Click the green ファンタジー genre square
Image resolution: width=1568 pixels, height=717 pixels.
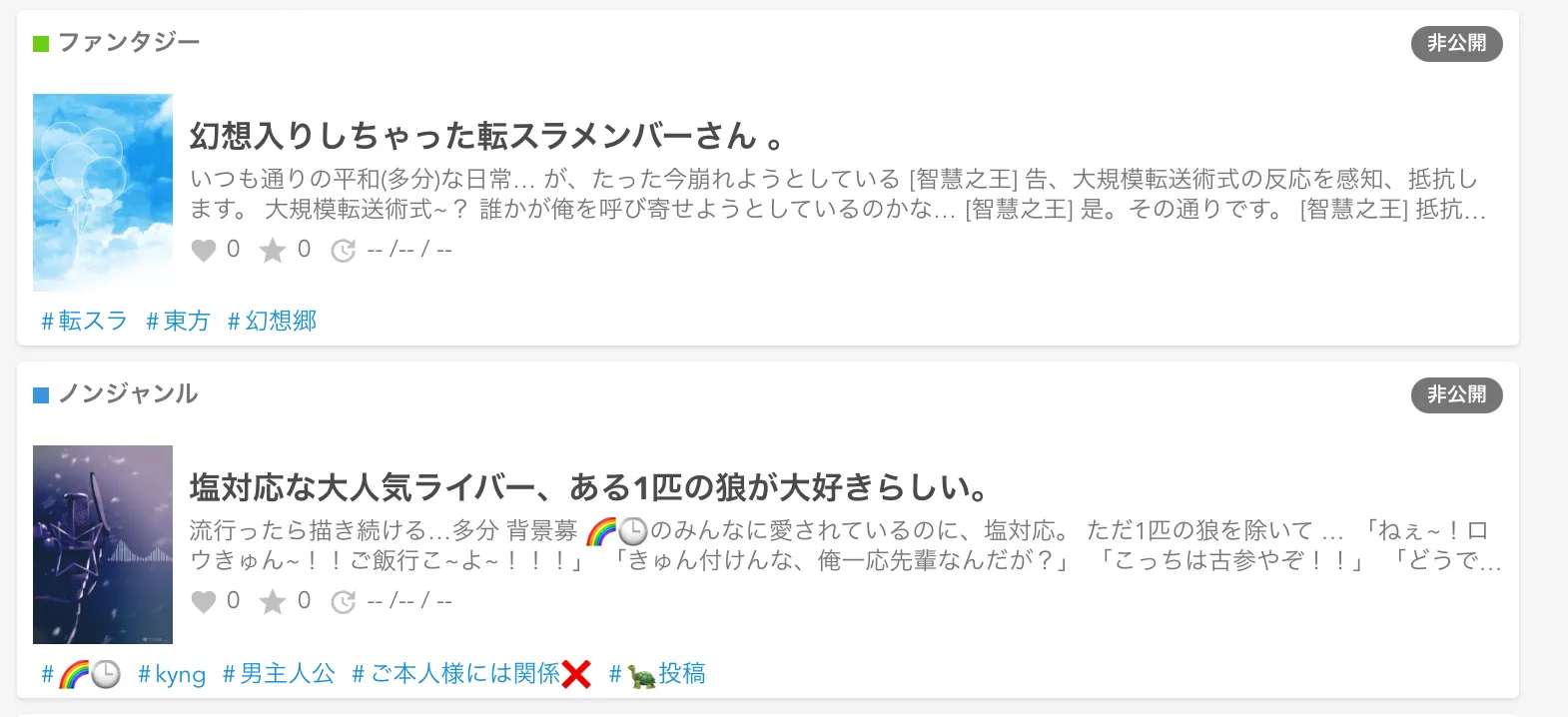click(41, 44)
